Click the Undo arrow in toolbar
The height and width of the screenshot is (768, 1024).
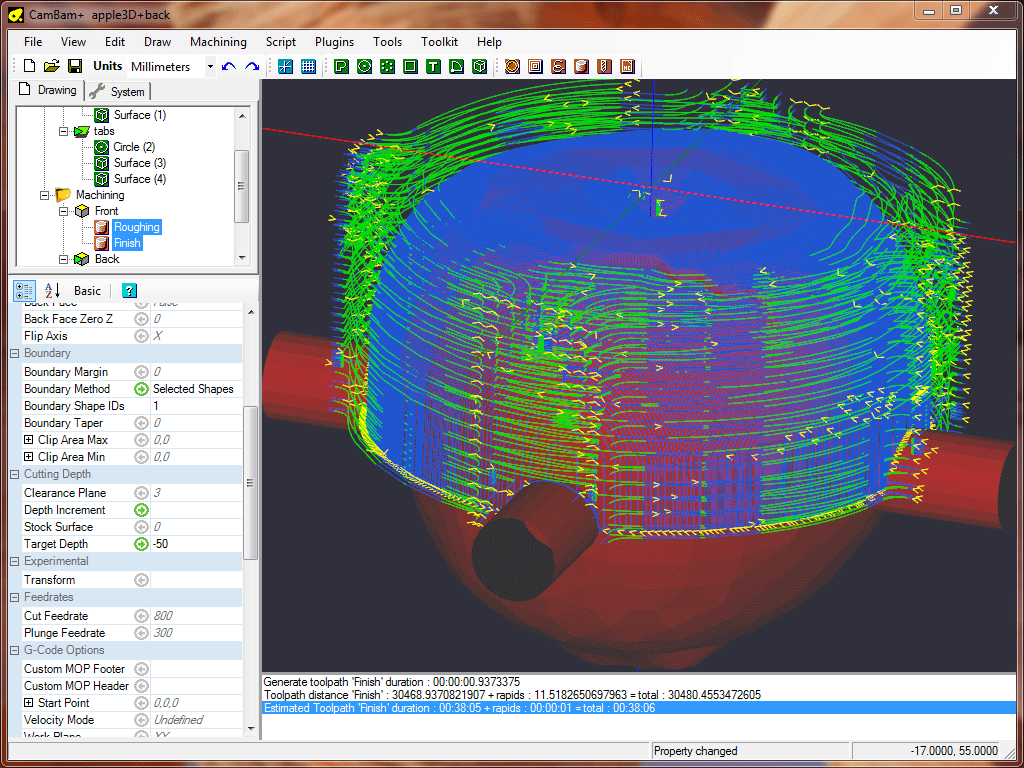(x=229, y=66)
